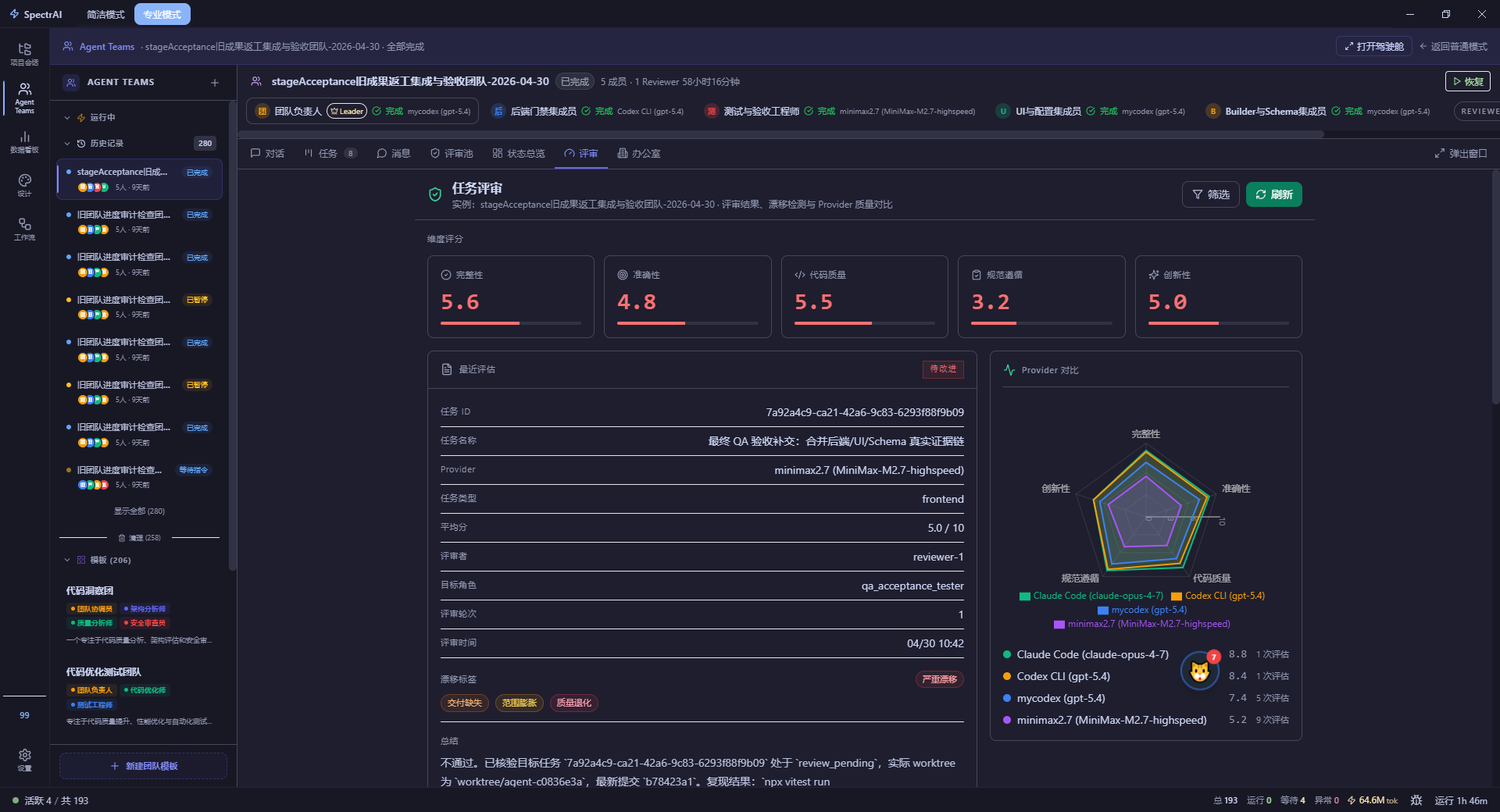Open the 消息 tab
Viewport: 1500px width, 812px height.
tap(394, 153)
